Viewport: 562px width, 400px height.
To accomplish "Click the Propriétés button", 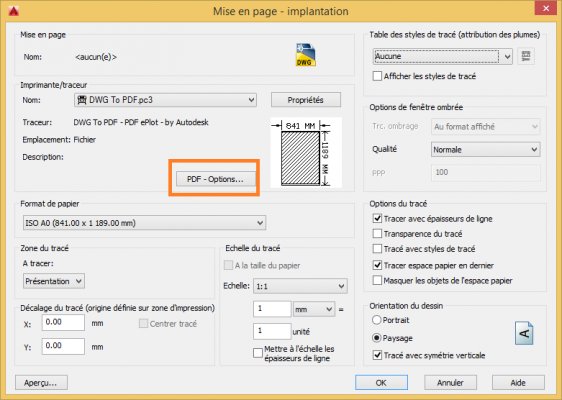I will click(306, 100).
